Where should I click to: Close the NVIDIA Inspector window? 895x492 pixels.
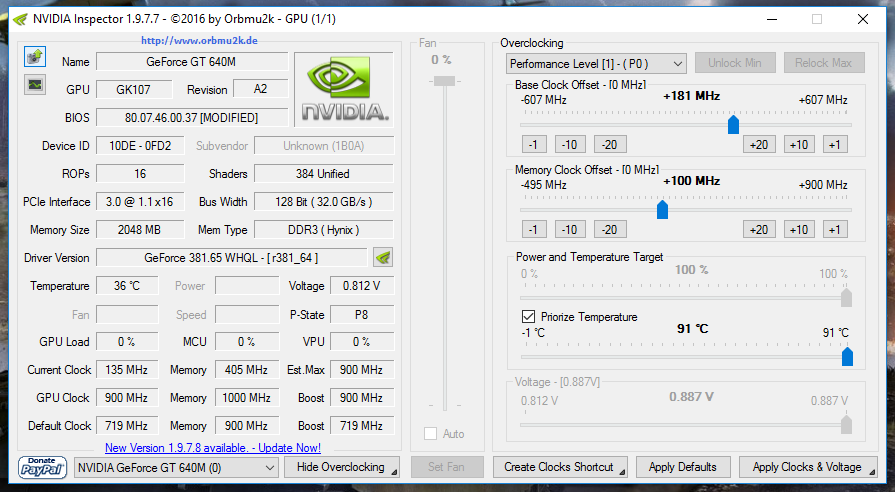(x=863, y=19)
